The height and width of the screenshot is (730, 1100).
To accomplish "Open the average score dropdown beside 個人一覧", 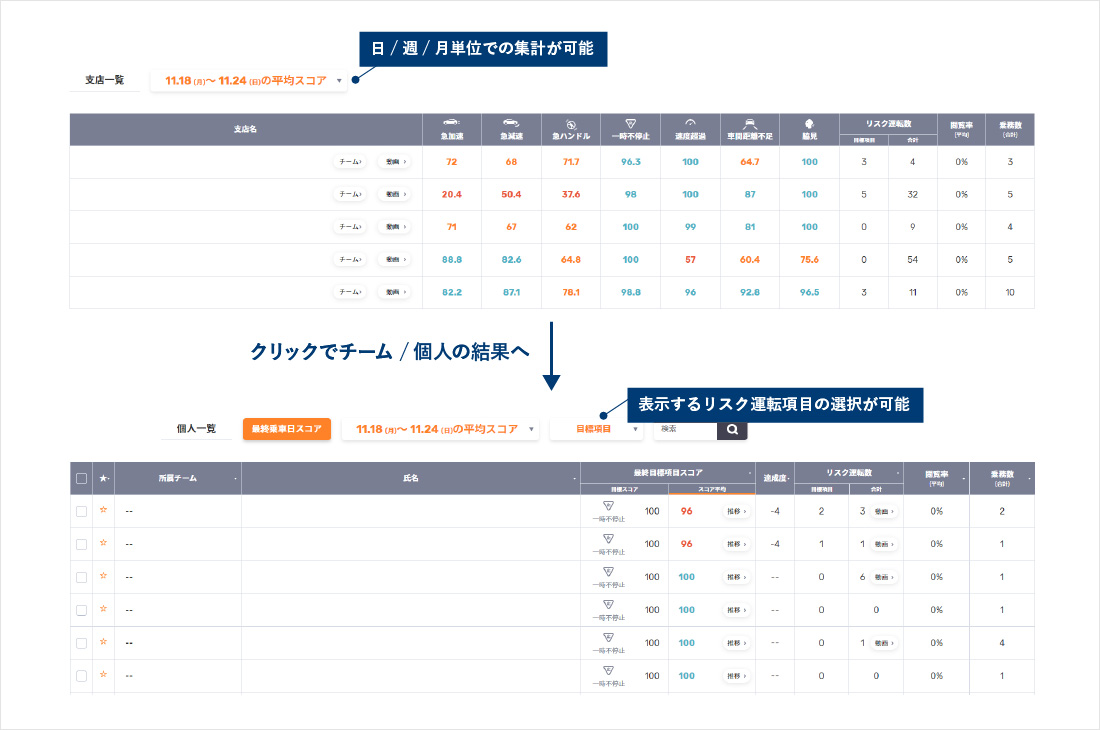I will tap(440, 429).
